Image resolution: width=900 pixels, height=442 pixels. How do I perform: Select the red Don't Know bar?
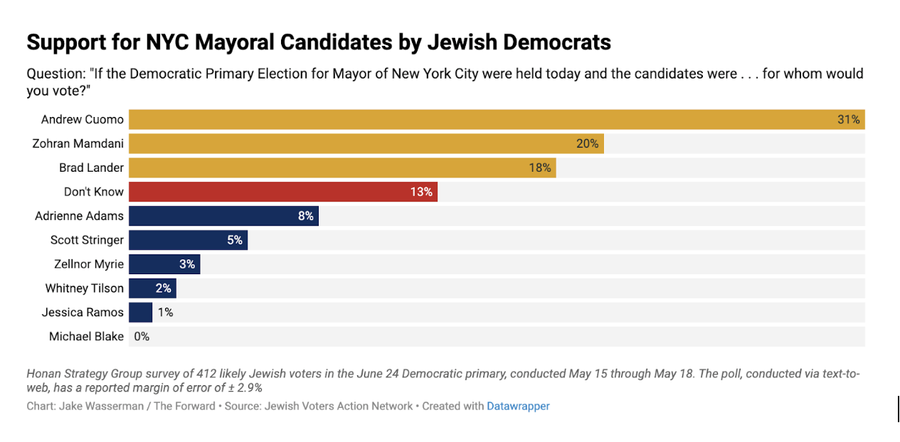pyautogui.click(x=283, y=192)
